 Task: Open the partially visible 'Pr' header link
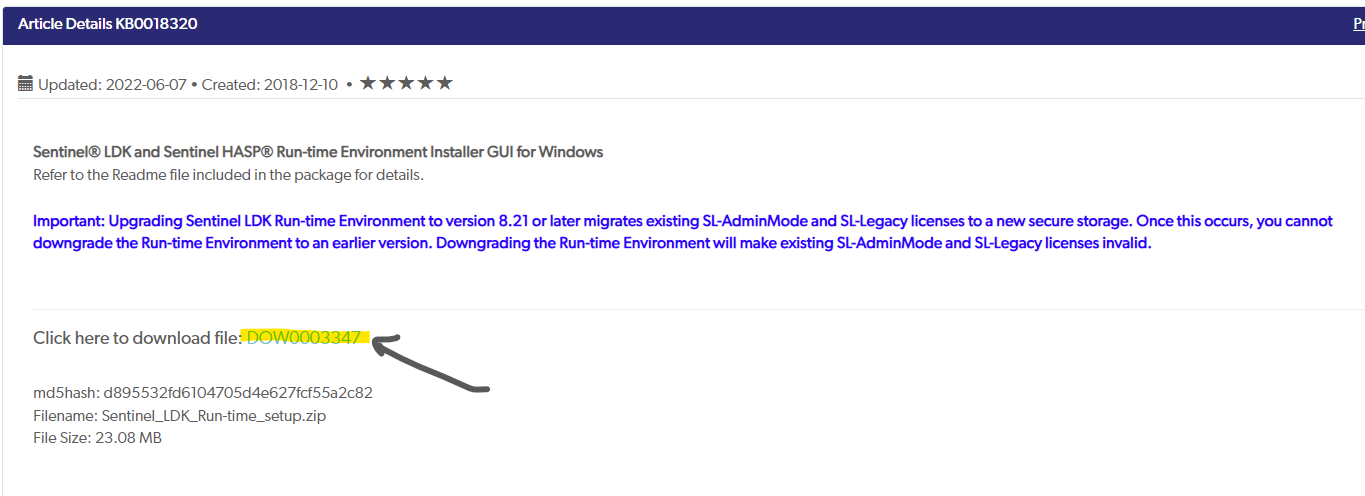[1359, 23]
